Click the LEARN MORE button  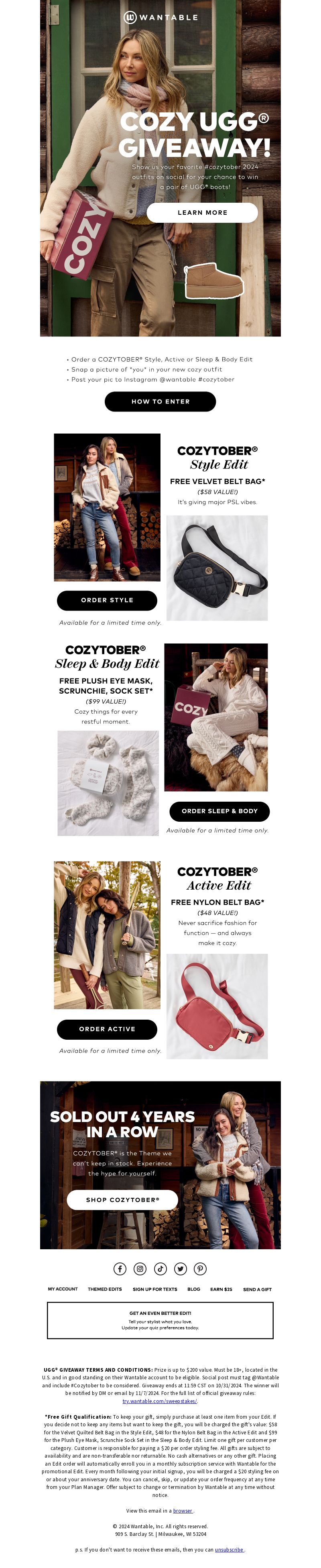pos(203,212)
